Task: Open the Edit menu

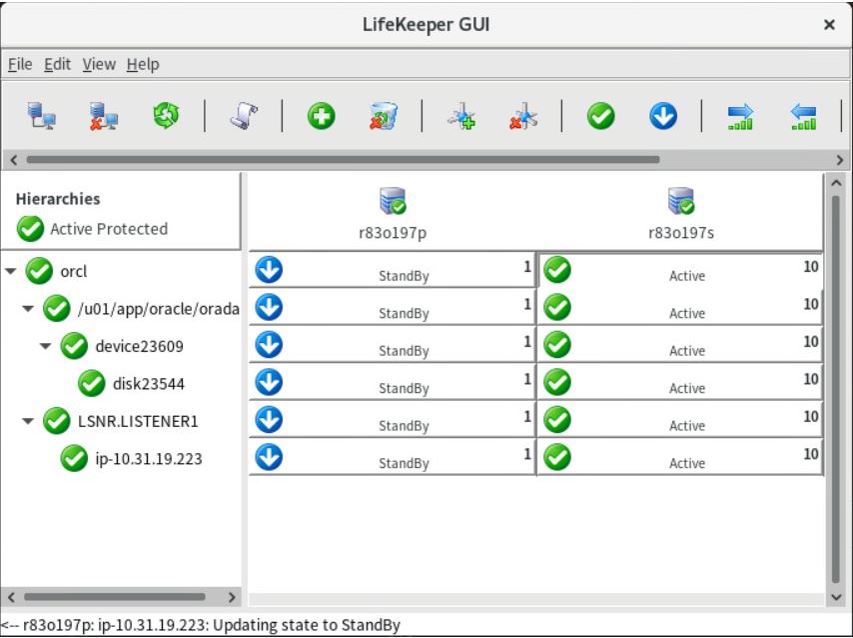Action: 57,64
